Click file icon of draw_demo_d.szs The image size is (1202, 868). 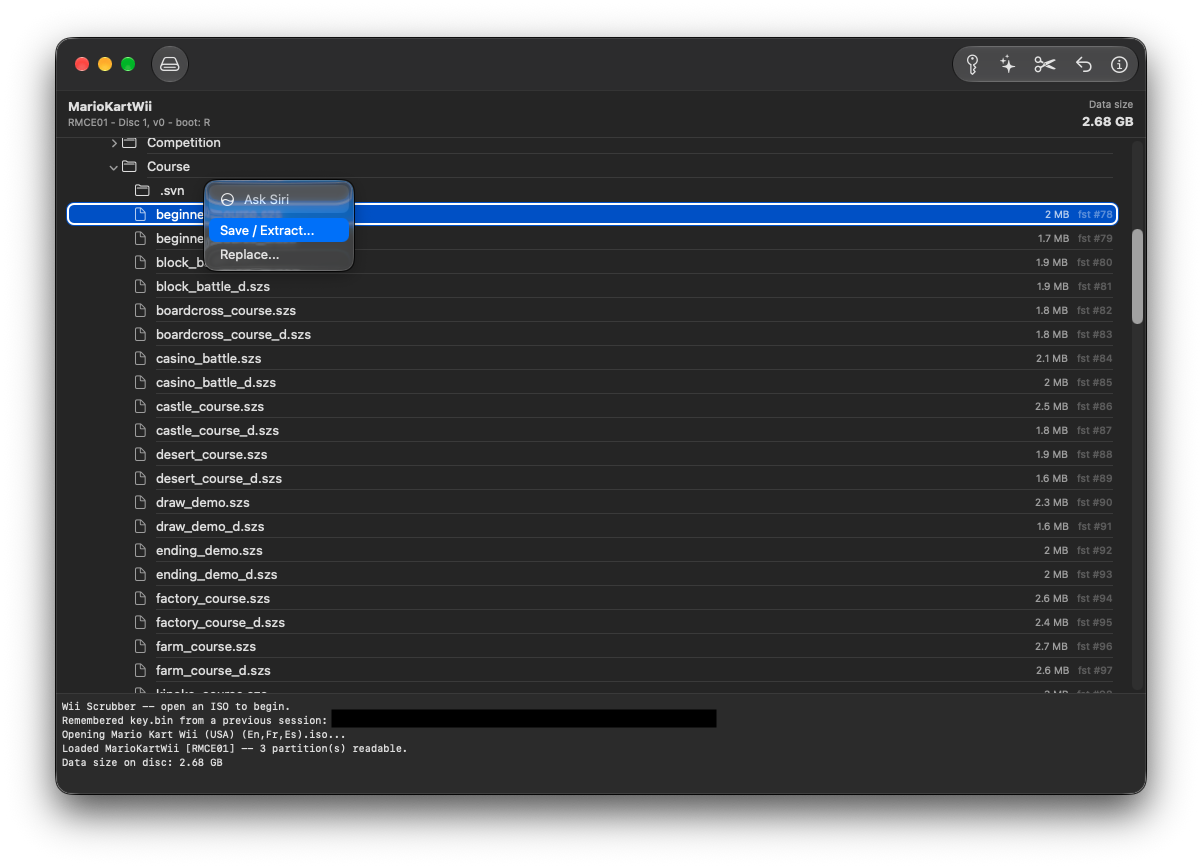point(141,527)
